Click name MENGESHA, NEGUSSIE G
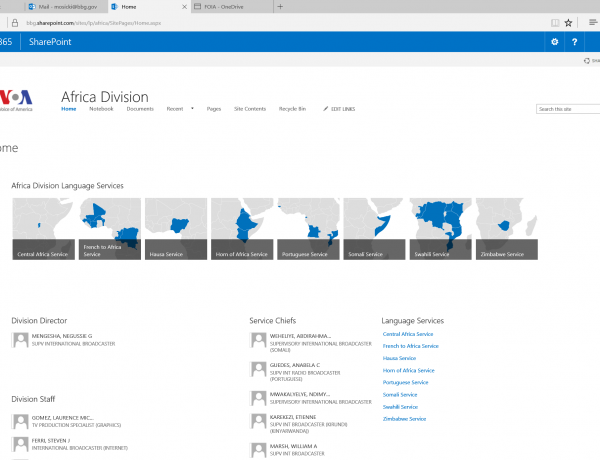Viewport: 600px width, 460px height. tap(62, 336)
